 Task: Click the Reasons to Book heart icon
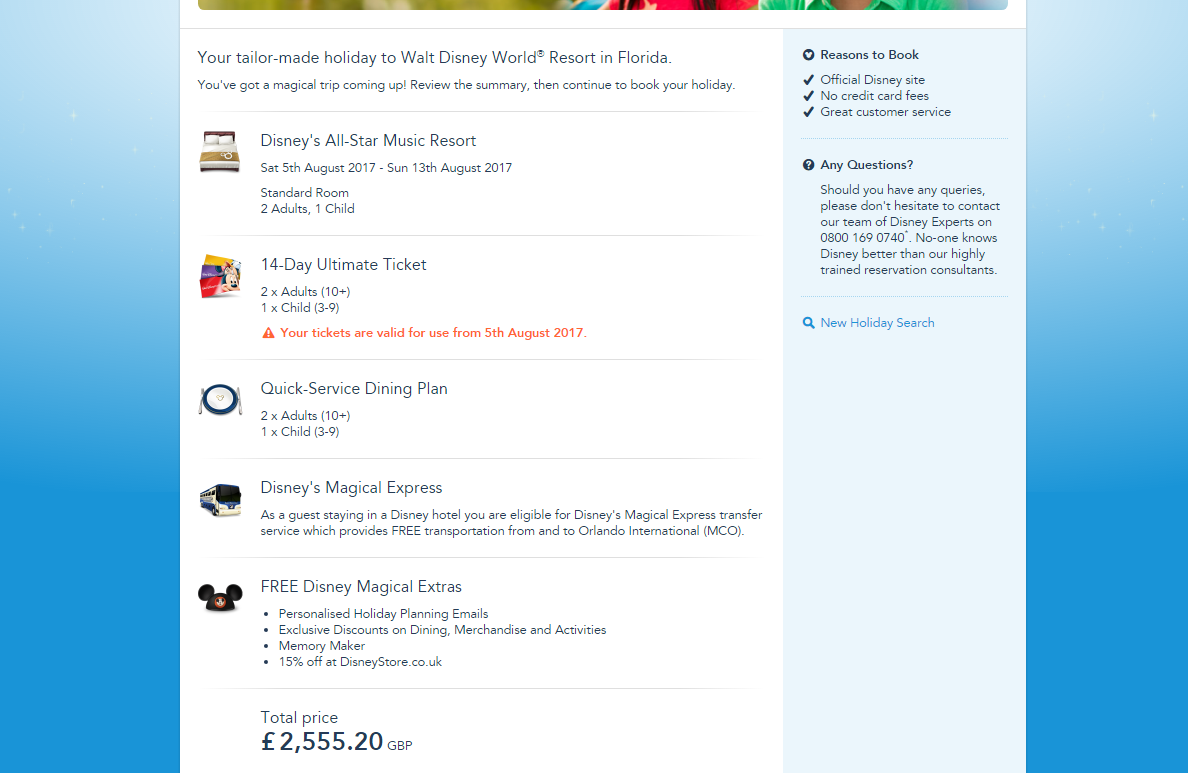click(808, 55)
